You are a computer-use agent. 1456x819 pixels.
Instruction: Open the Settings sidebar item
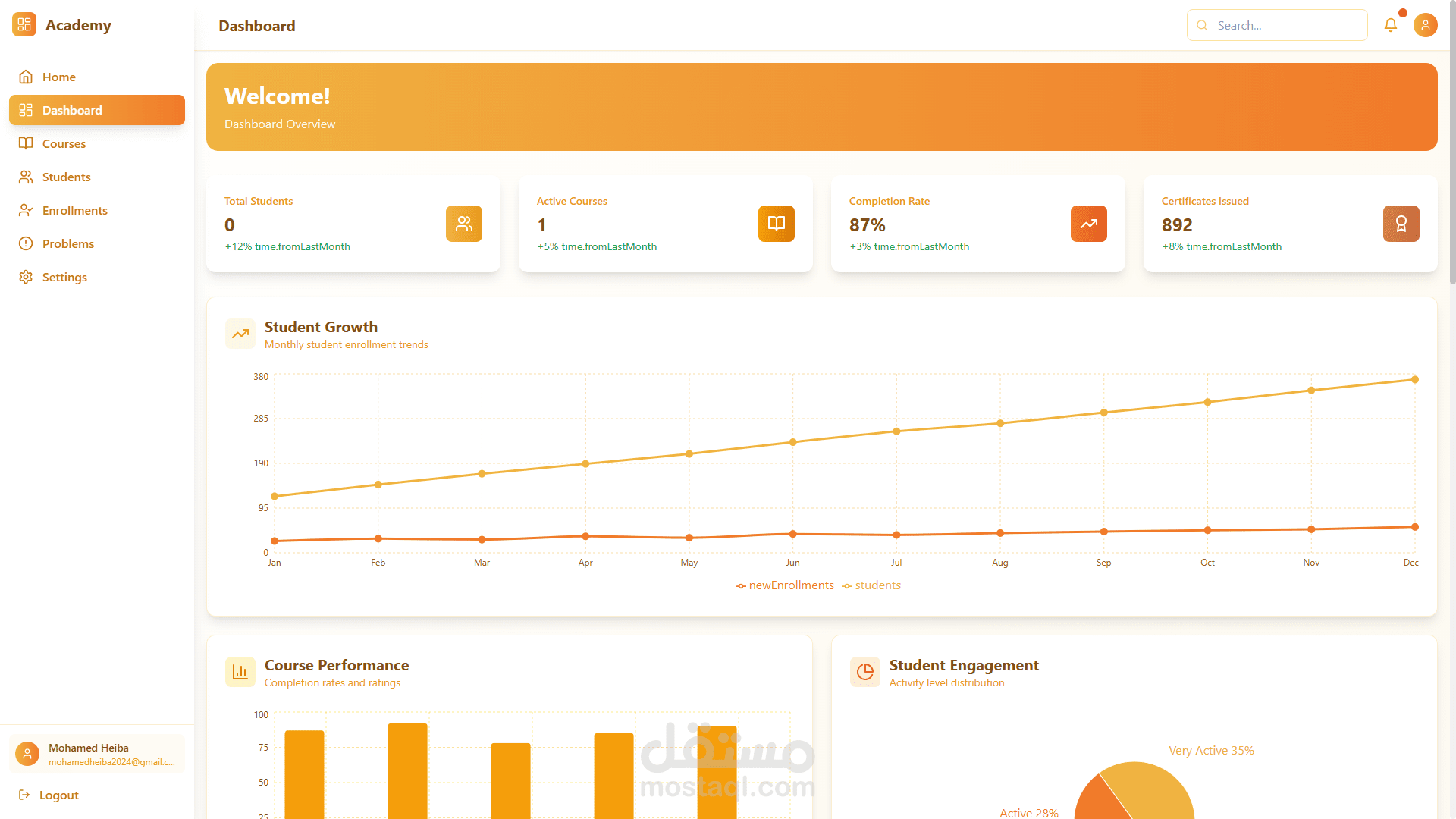click(64, 277)
